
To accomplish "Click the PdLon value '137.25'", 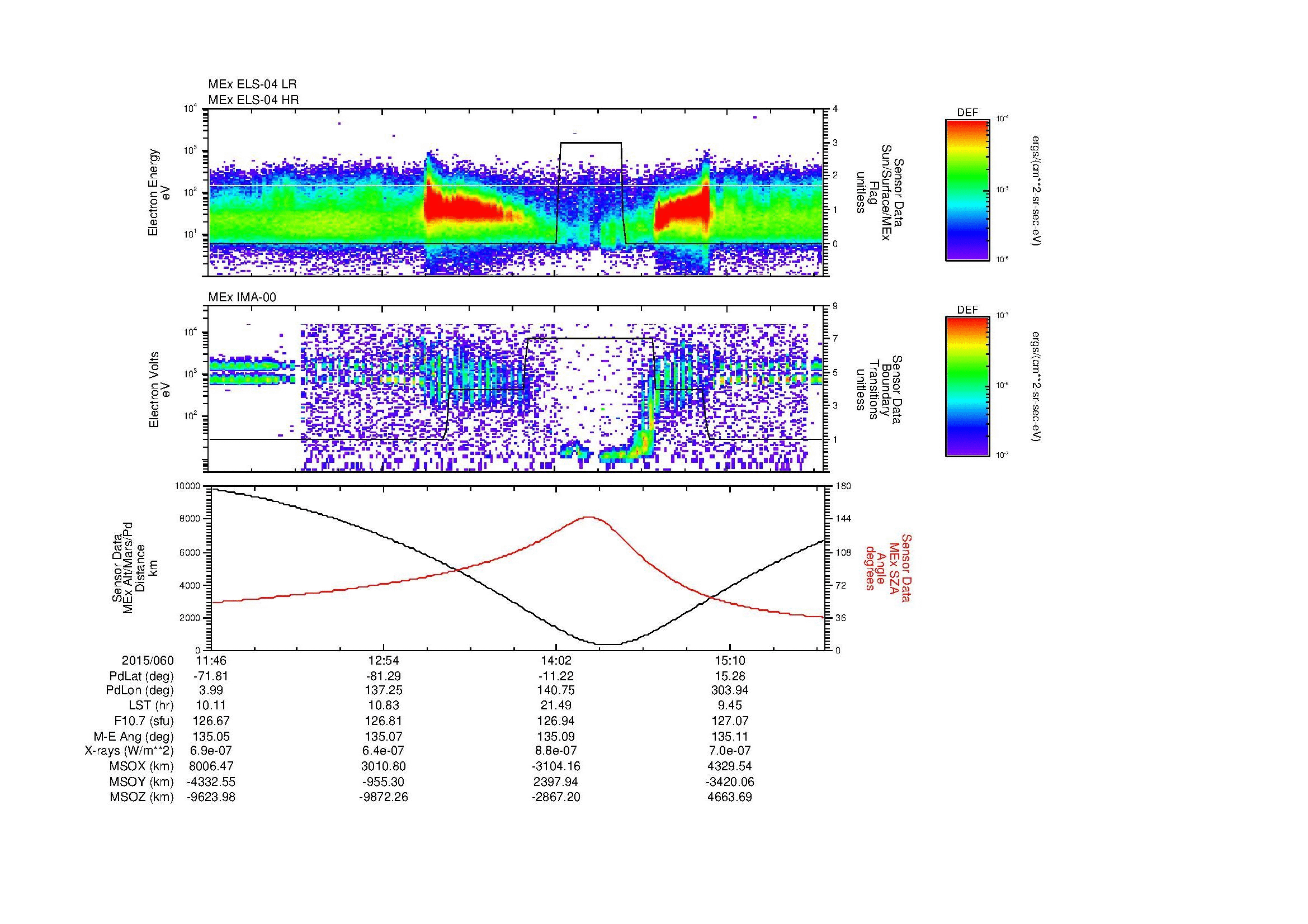I will pyautogui.click(x=384, y=690).
